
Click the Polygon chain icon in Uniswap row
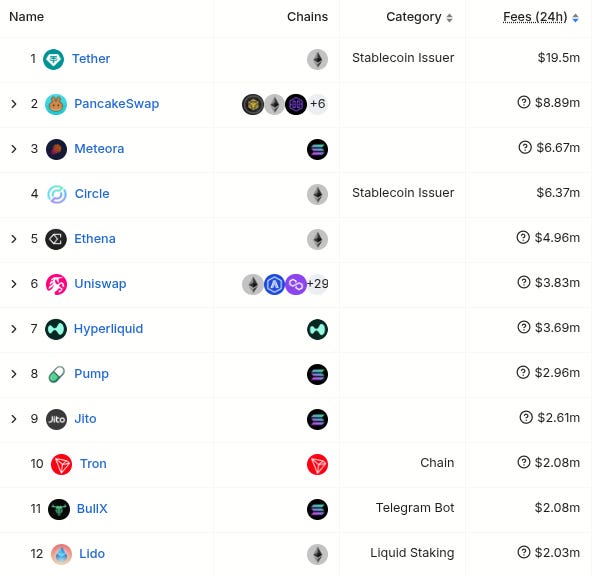296,284
